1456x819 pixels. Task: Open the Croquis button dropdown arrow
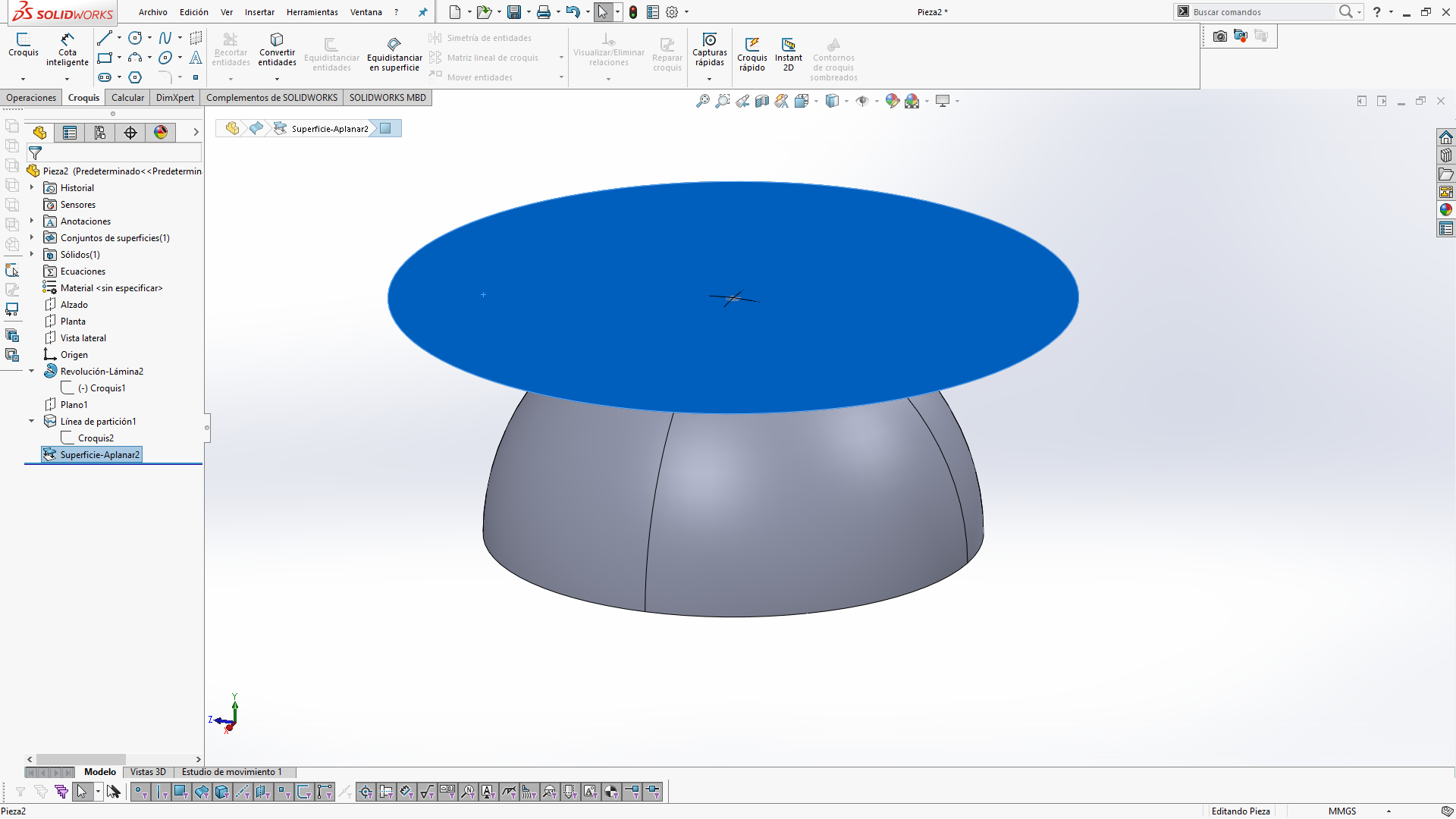coord(23,79)
